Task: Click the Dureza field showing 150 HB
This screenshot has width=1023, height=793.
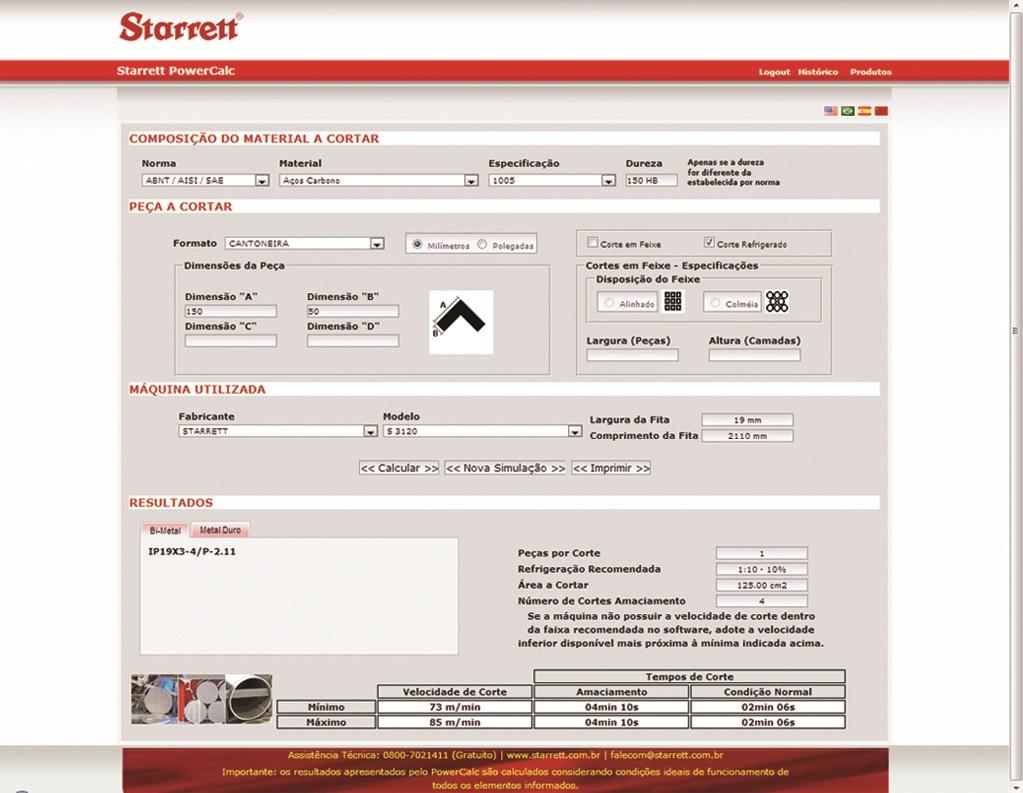Action: 651,180
